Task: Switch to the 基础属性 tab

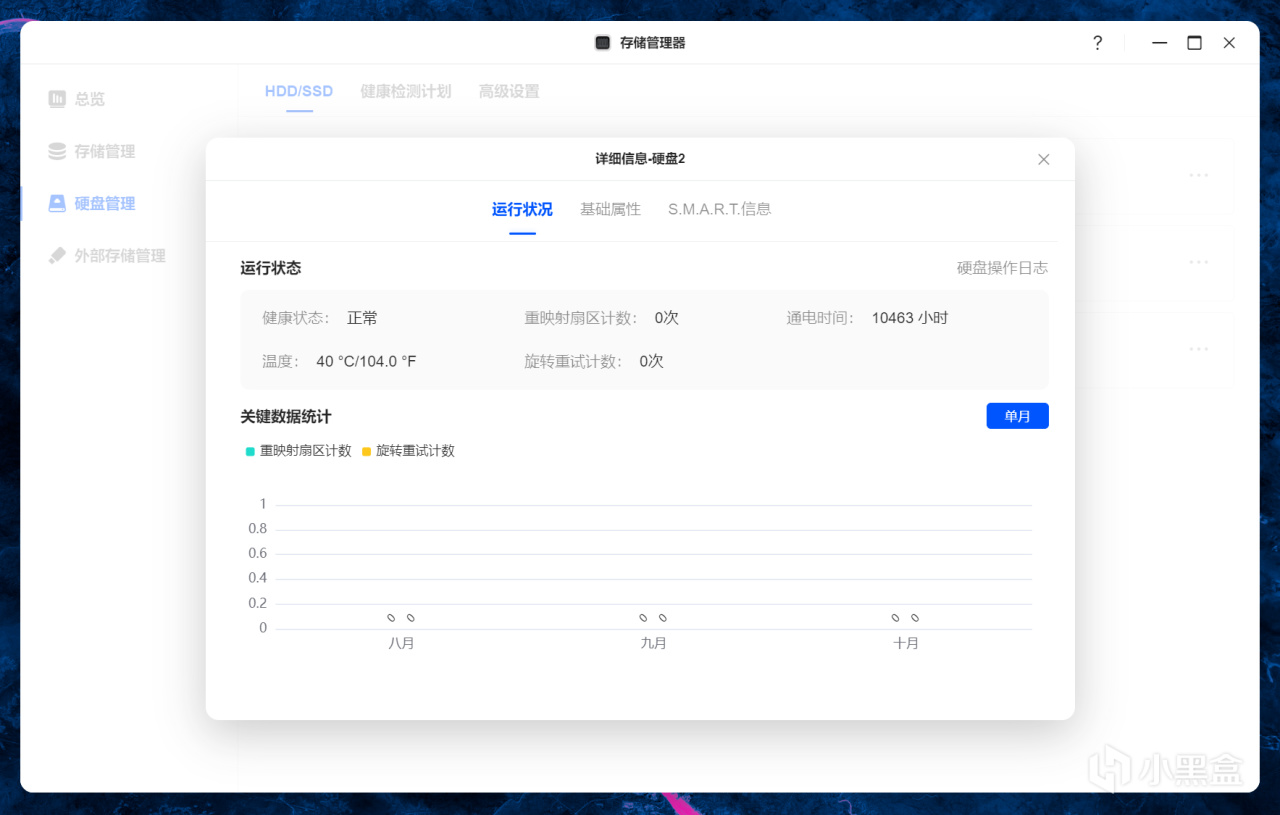Action: 610,209
